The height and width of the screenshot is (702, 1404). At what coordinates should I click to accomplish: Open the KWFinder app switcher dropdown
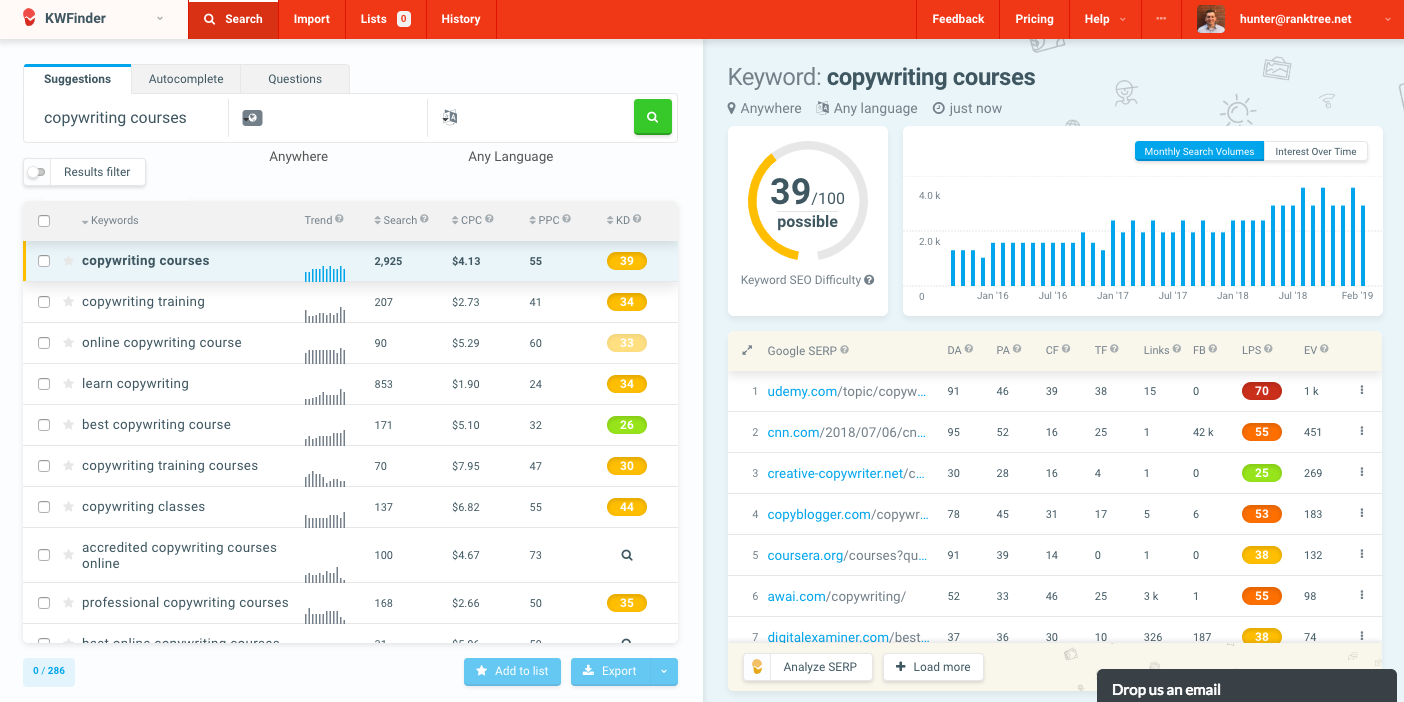tap(160, 19)
